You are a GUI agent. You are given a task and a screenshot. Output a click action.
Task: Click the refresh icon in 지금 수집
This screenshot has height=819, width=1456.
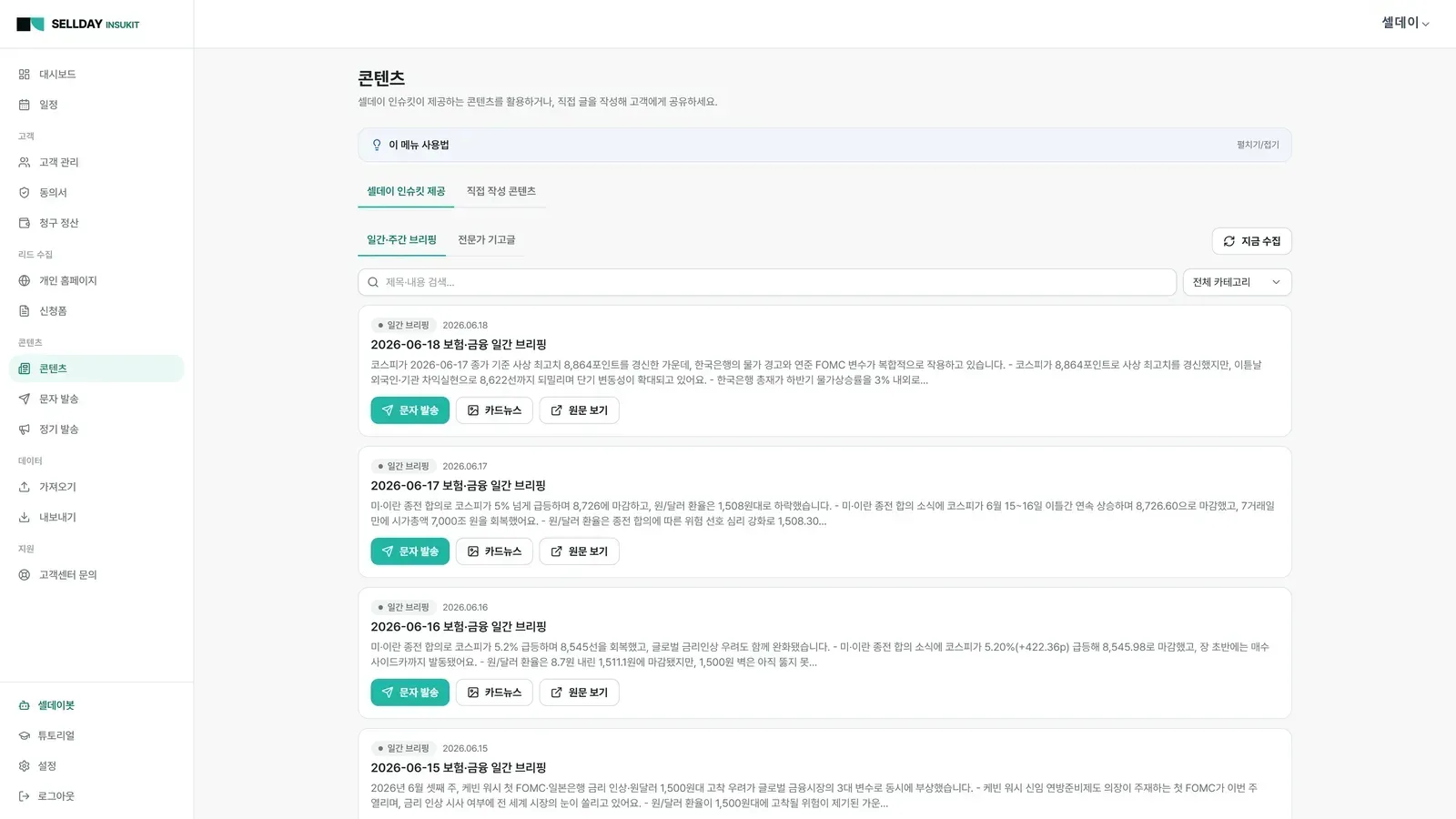[1229, 241]
